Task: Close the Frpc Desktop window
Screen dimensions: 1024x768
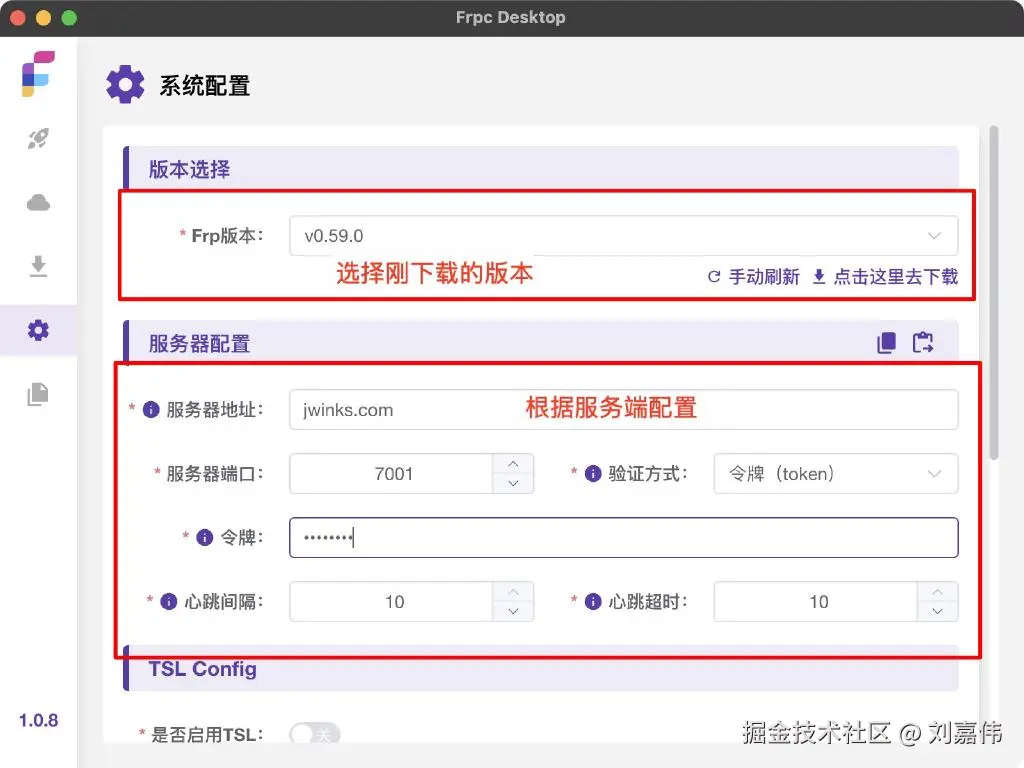Action: pos(18,18)
